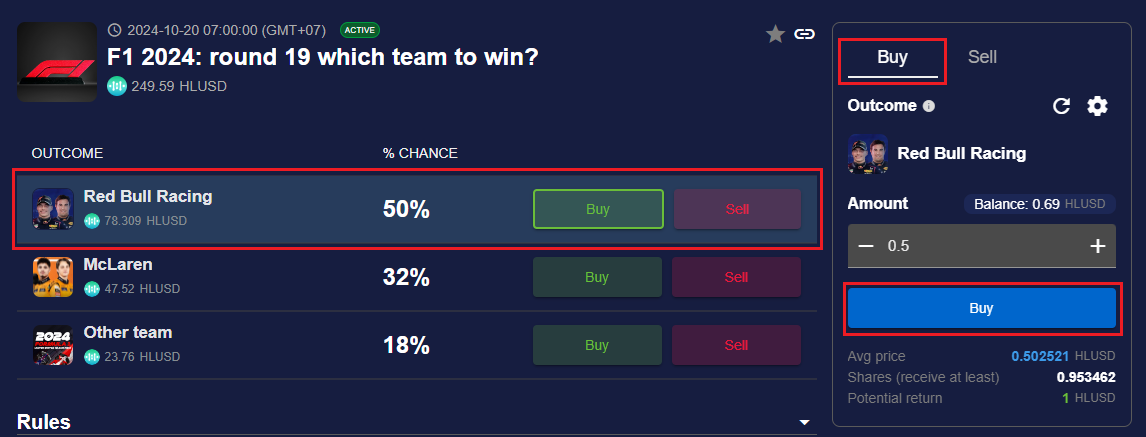Click the F1 market logo thumbnail
The height and width of the screenshot is (437, 1146).
(57, 62)
